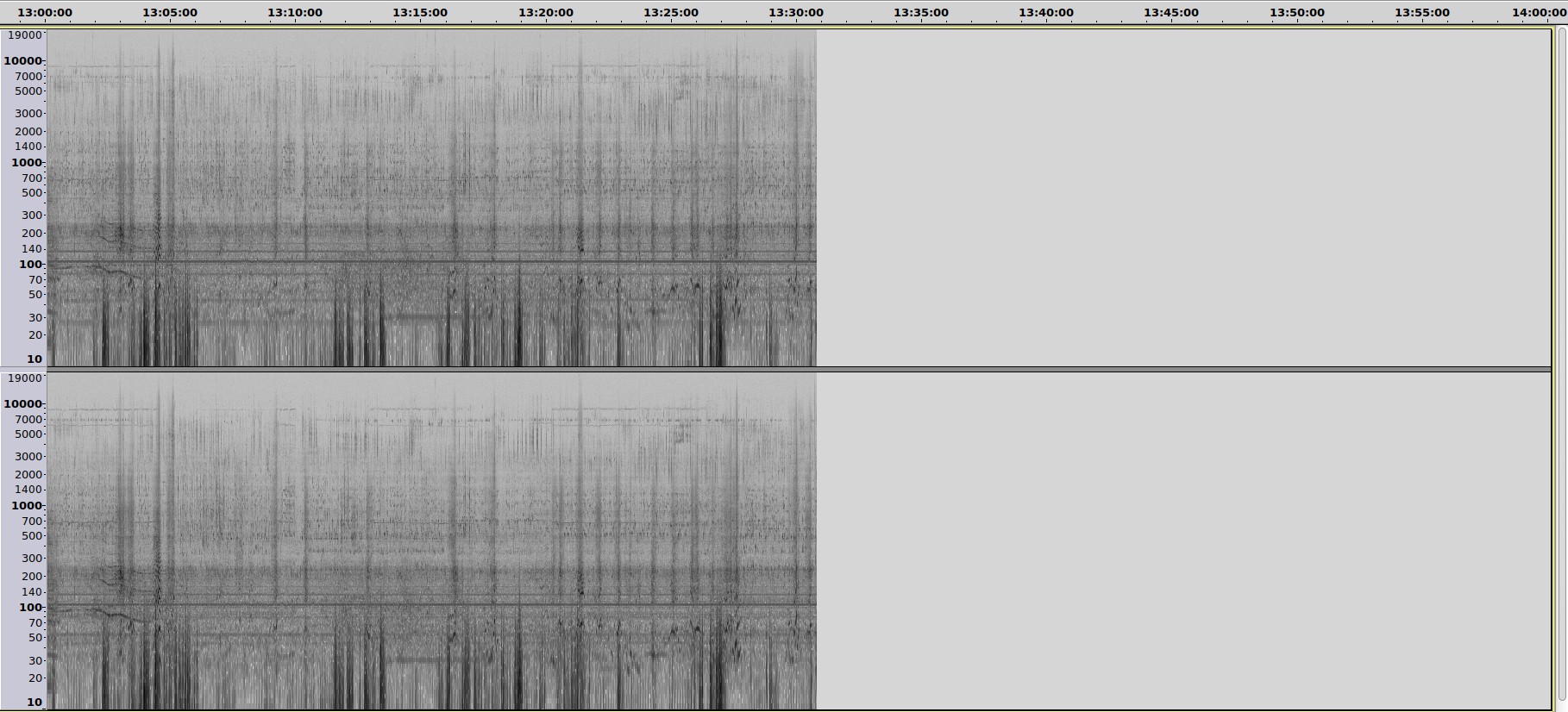Click 10000 on the upper channel frequency scale
The width and height of the screenshot is (1568, 712).
pyautogui.click(x=23, y=61)
